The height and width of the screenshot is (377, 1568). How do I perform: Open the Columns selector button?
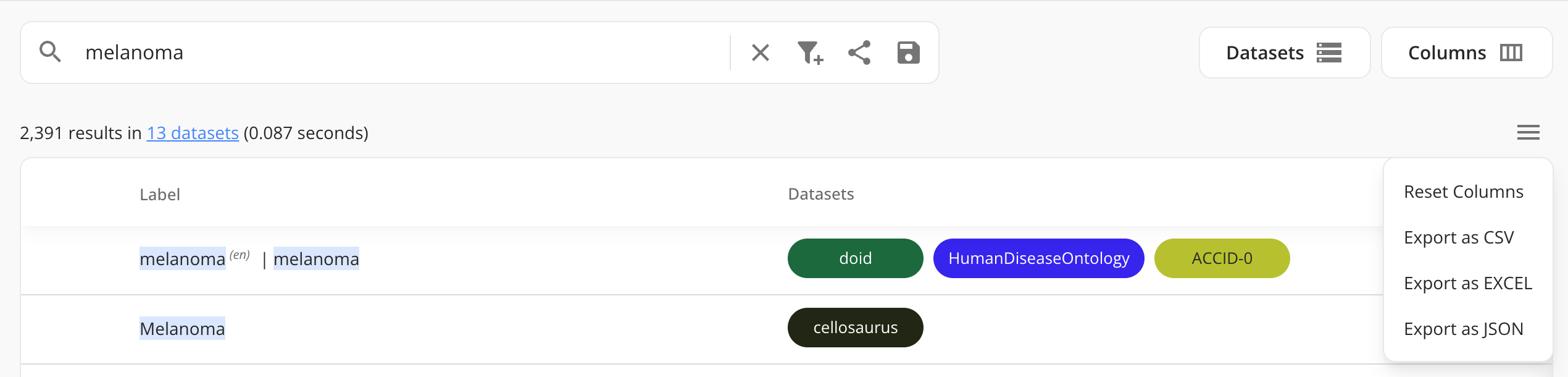(x=1466, y=53)
